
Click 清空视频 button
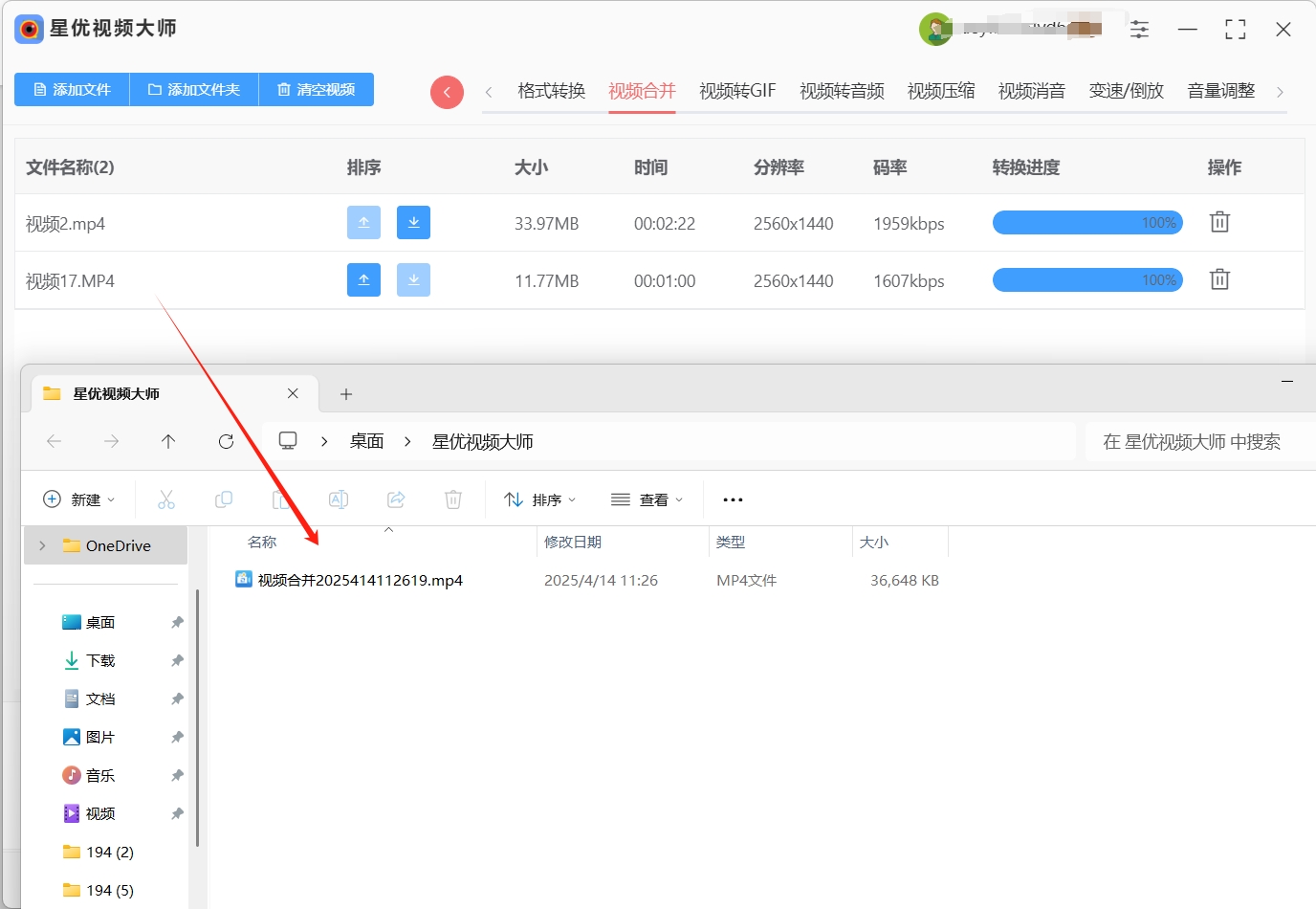tap(317, 89)
